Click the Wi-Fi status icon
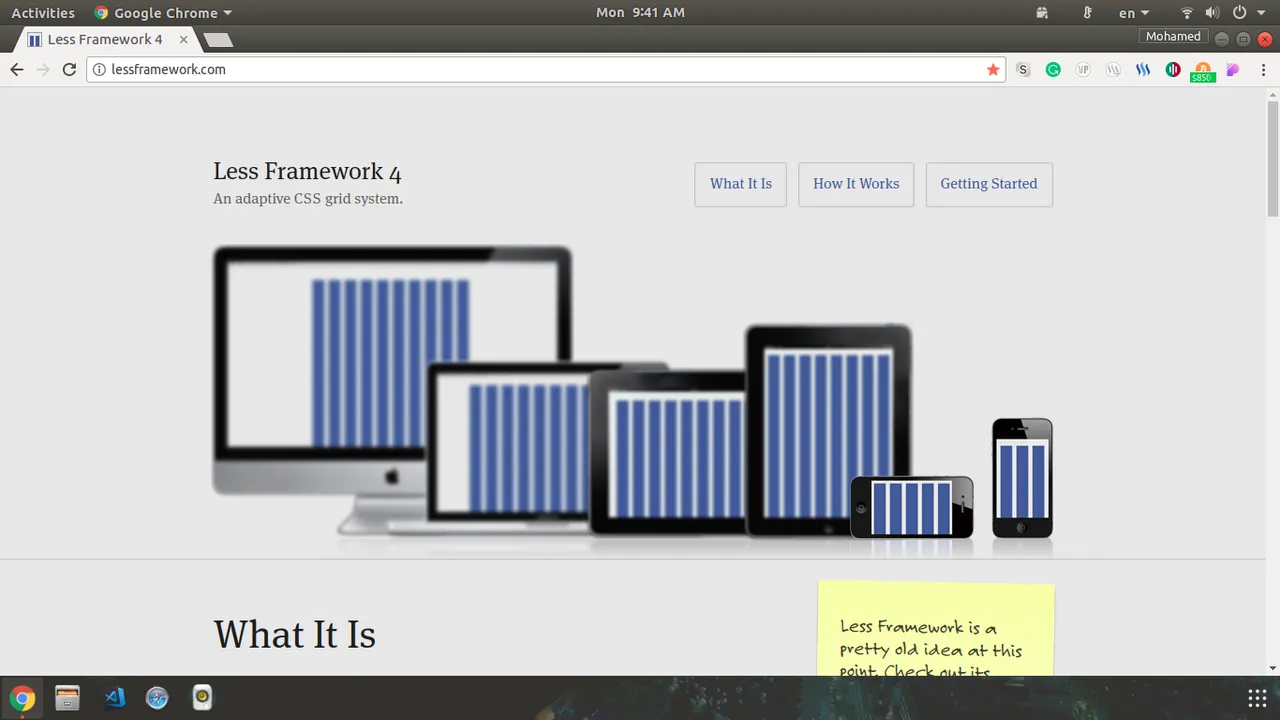 (x=1187, y=13)
